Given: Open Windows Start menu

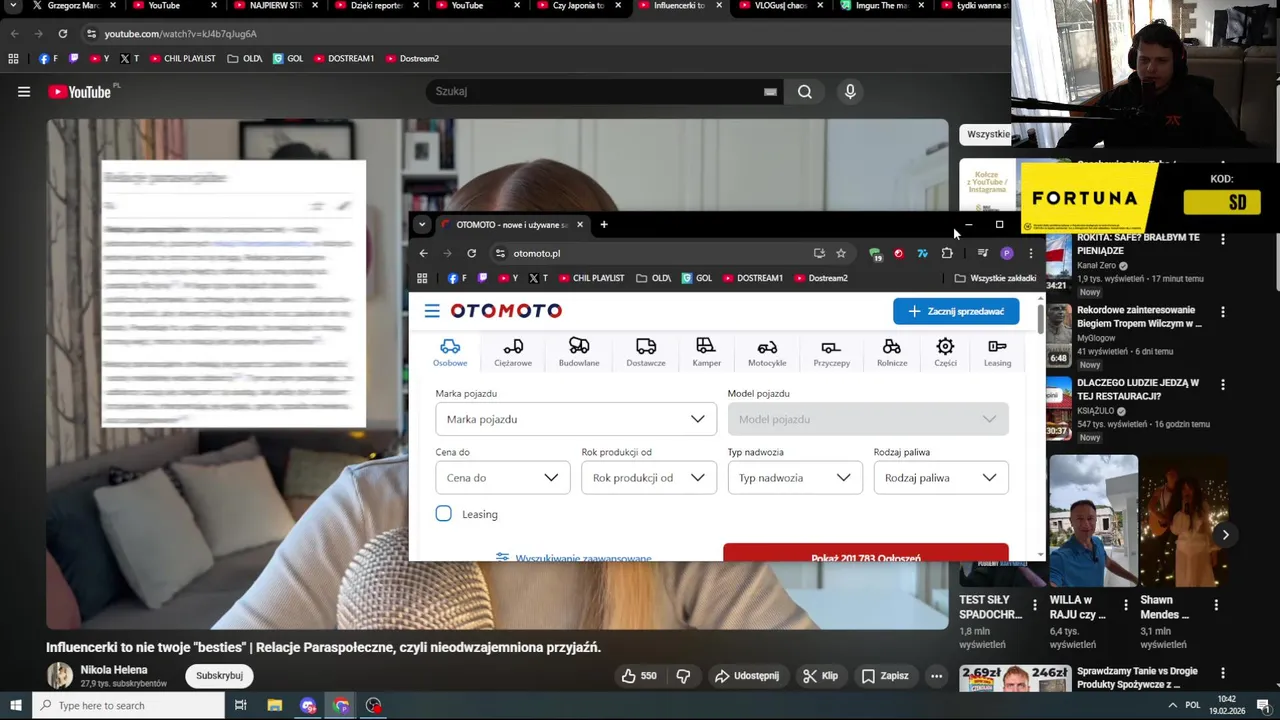Looking at the screenshot, I should coord(16,706).
